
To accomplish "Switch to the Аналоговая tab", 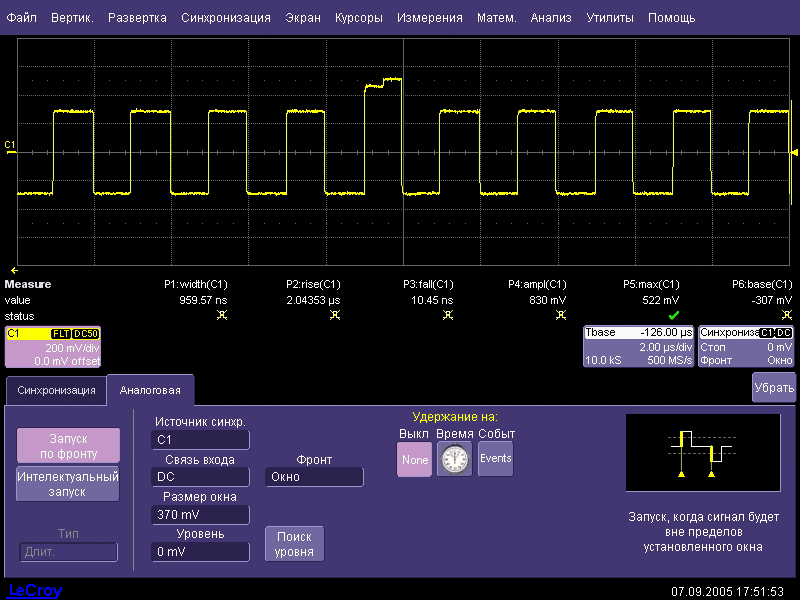I will pyautogui.click(x=150, y=390).
